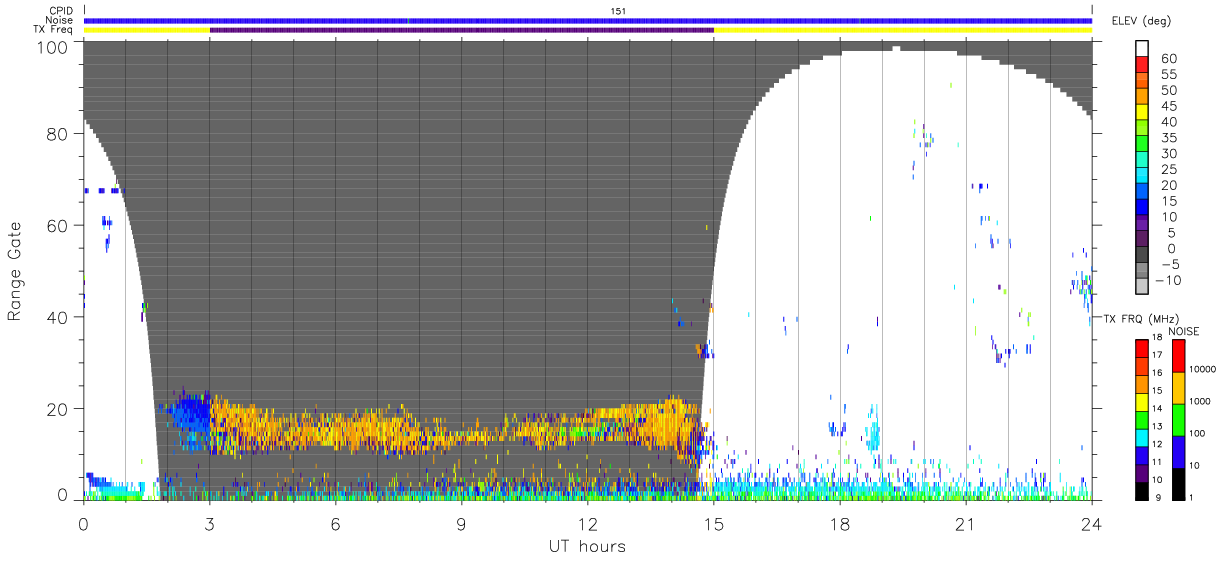Image resolution: width=1228 pixels, height=567 pixels.
Task: Click the white top elevation colorbar swatch
Action: pyautogui.click(x=1143, y=49)
